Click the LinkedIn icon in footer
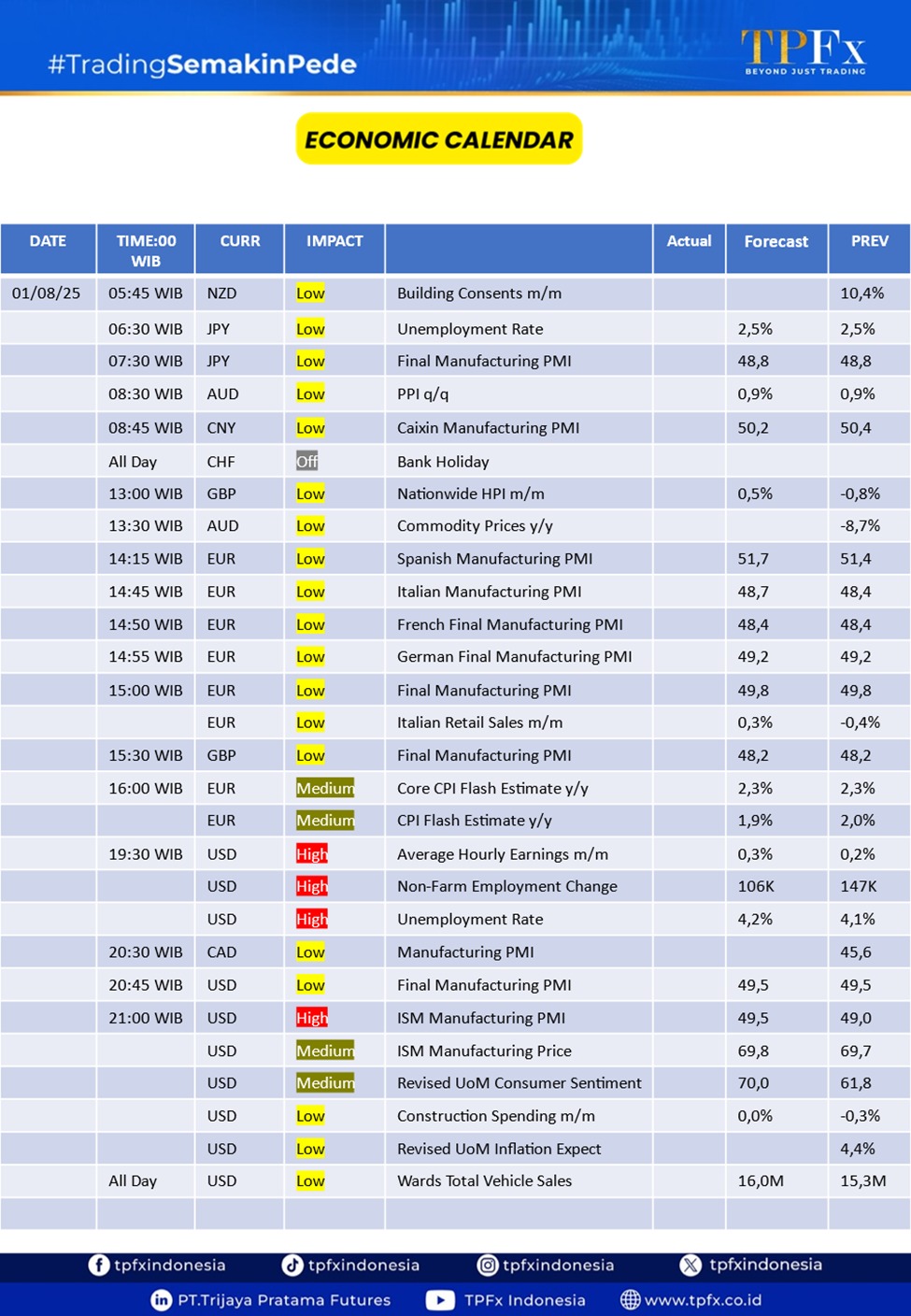This screenshot has height=1316, width=911. [x=162, y=1300]
